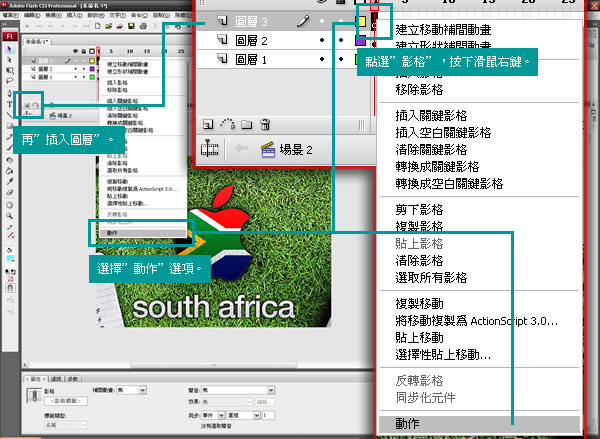The image size is (600, 439).
Task: Click the New document toolbar icon
Action: click(x=98, y=26)
